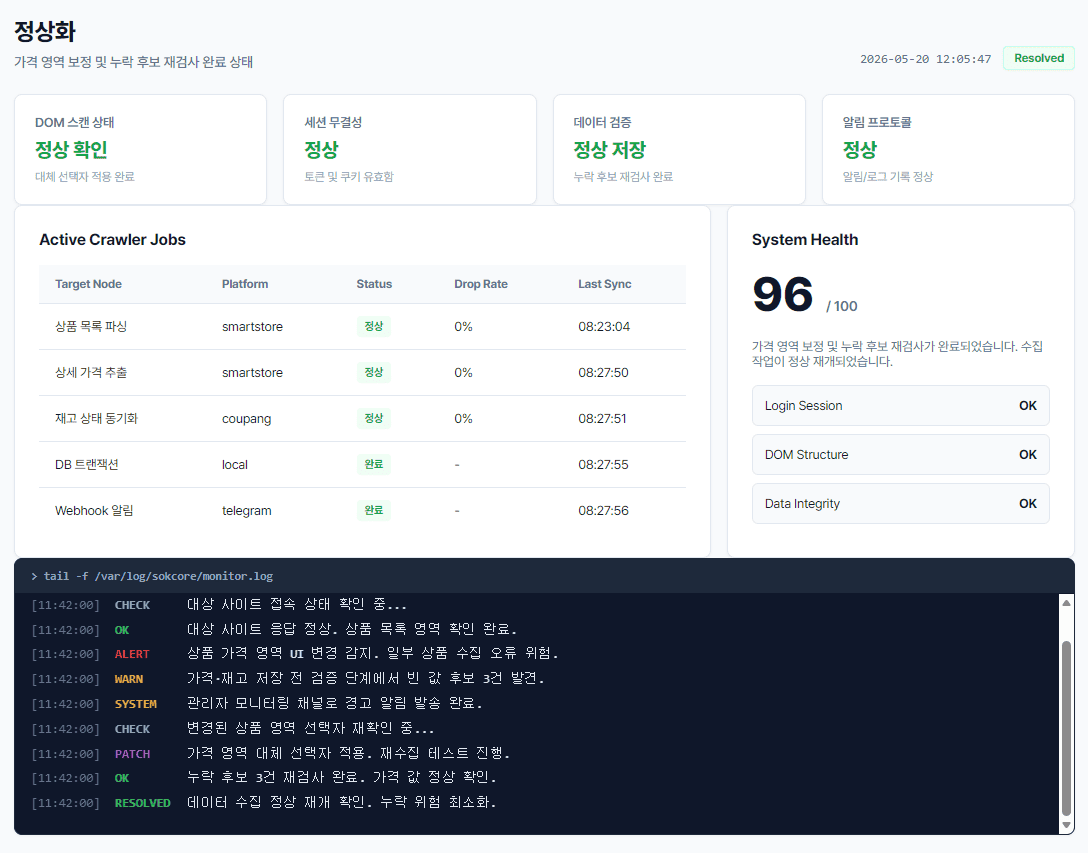Click the Target Node column header

click(88, 284)
